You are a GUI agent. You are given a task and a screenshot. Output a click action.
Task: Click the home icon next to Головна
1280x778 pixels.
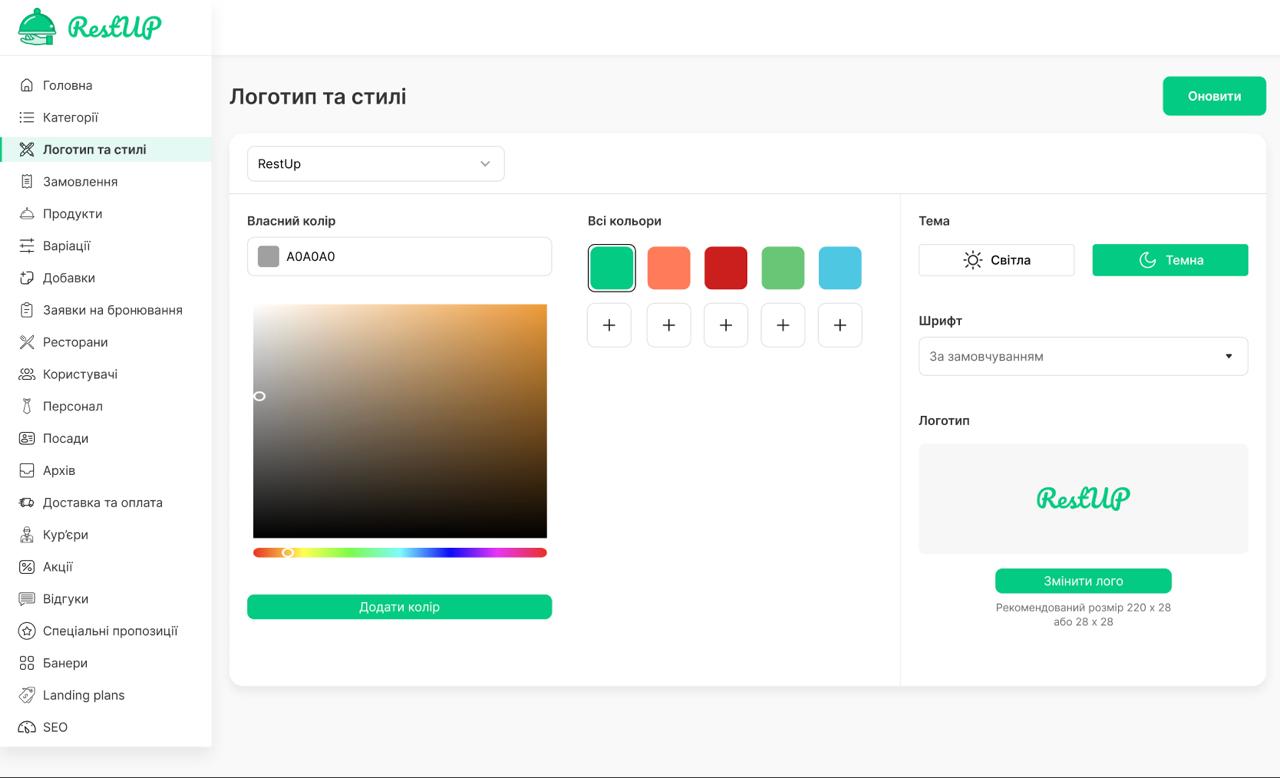point(27,86)
